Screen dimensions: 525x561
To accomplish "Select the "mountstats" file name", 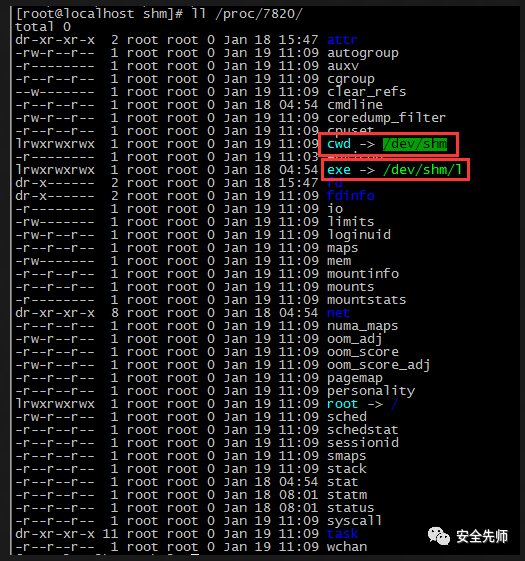I will (366, 299).
